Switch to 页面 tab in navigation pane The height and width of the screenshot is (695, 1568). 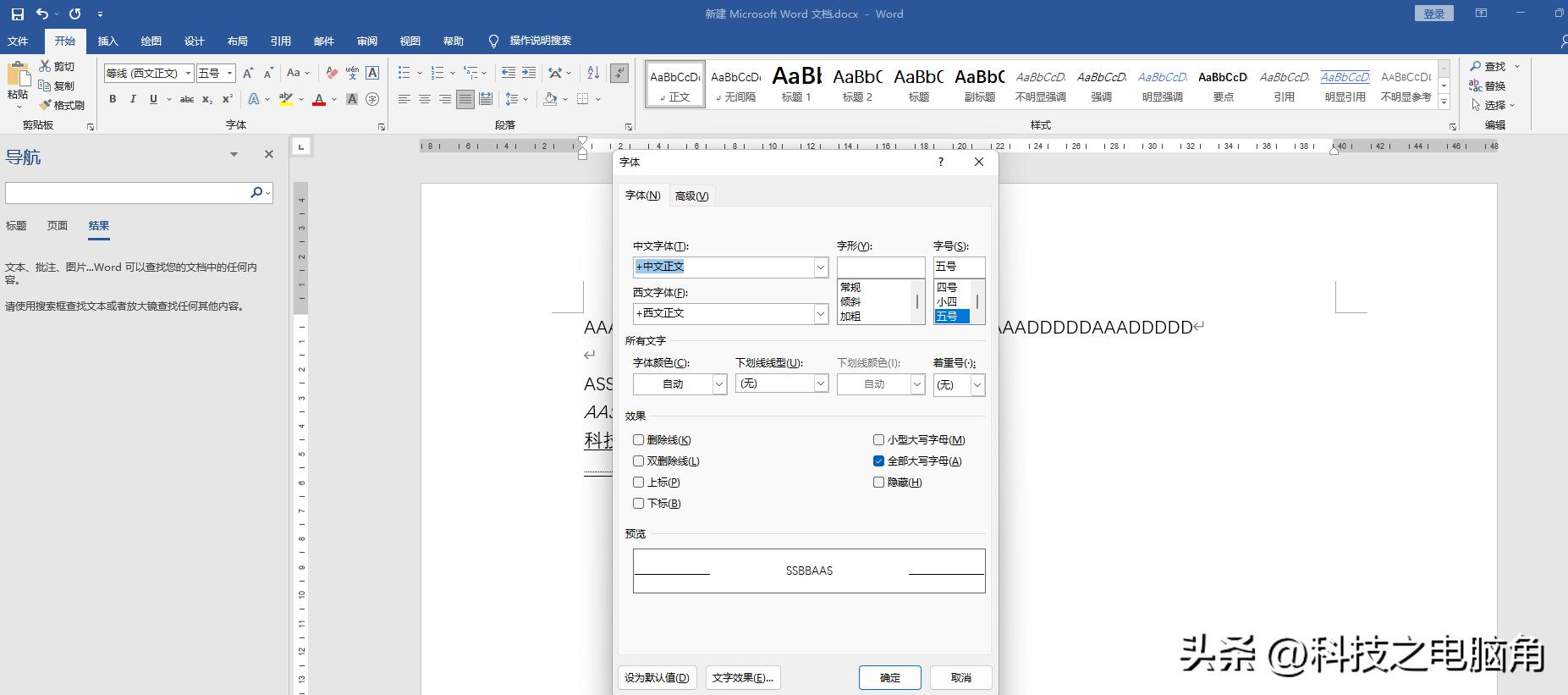click(58, 226)
